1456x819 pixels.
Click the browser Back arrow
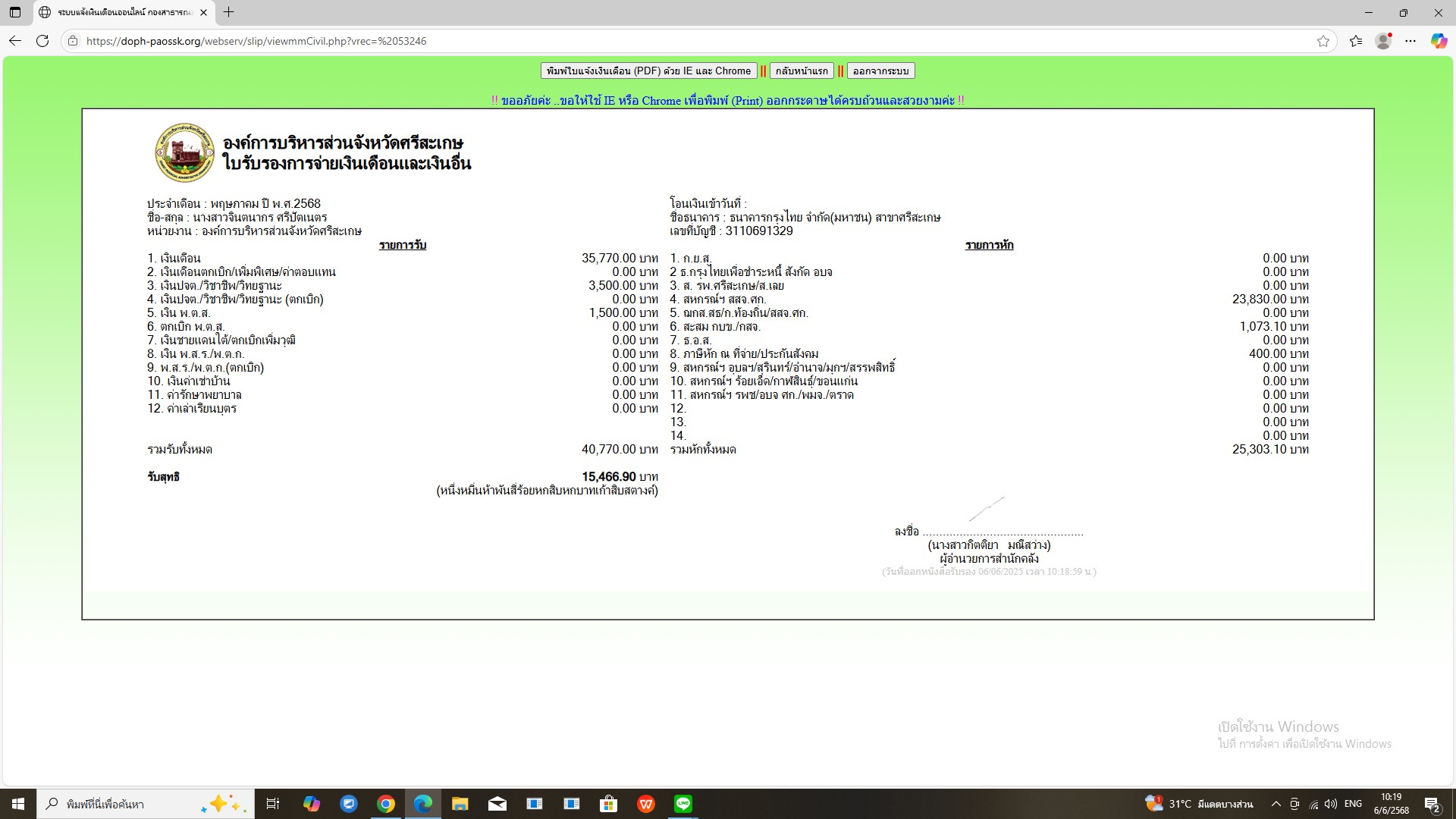[x=15, y=41]
